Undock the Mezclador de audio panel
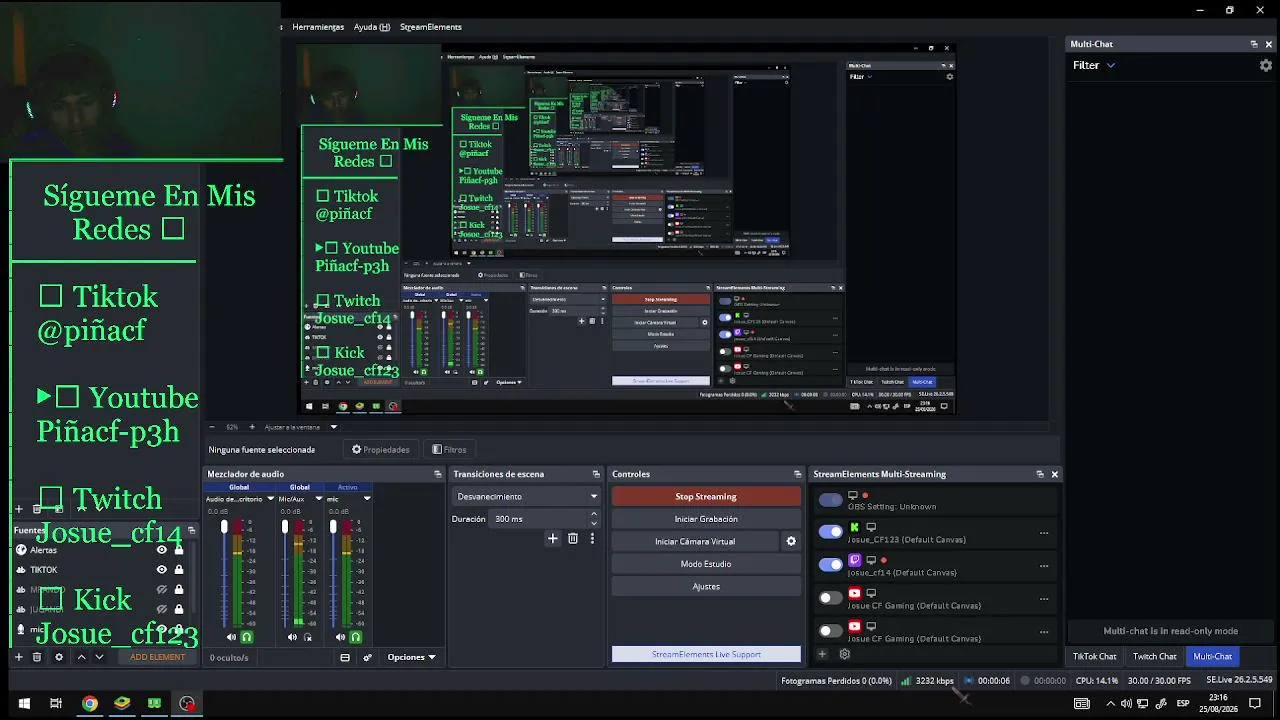 coord(437,474)
